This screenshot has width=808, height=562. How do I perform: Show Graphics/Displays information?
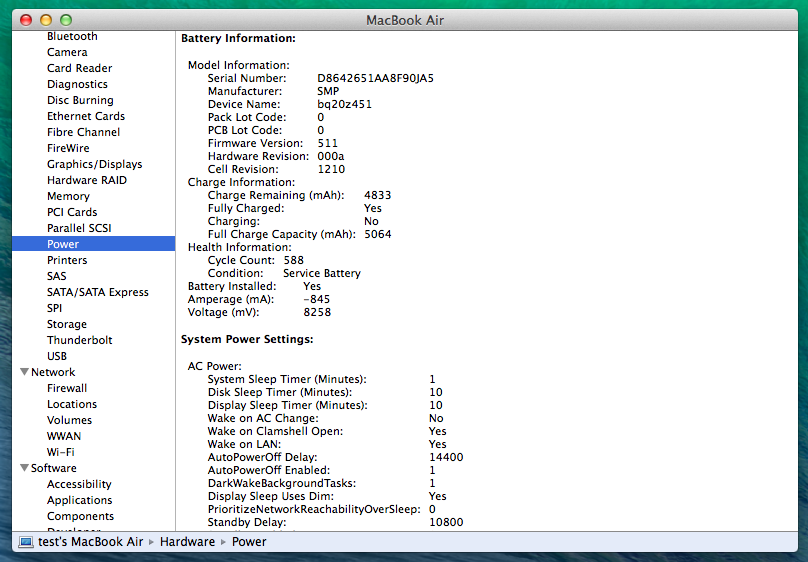pyautogui.click(x=95, y=164)
